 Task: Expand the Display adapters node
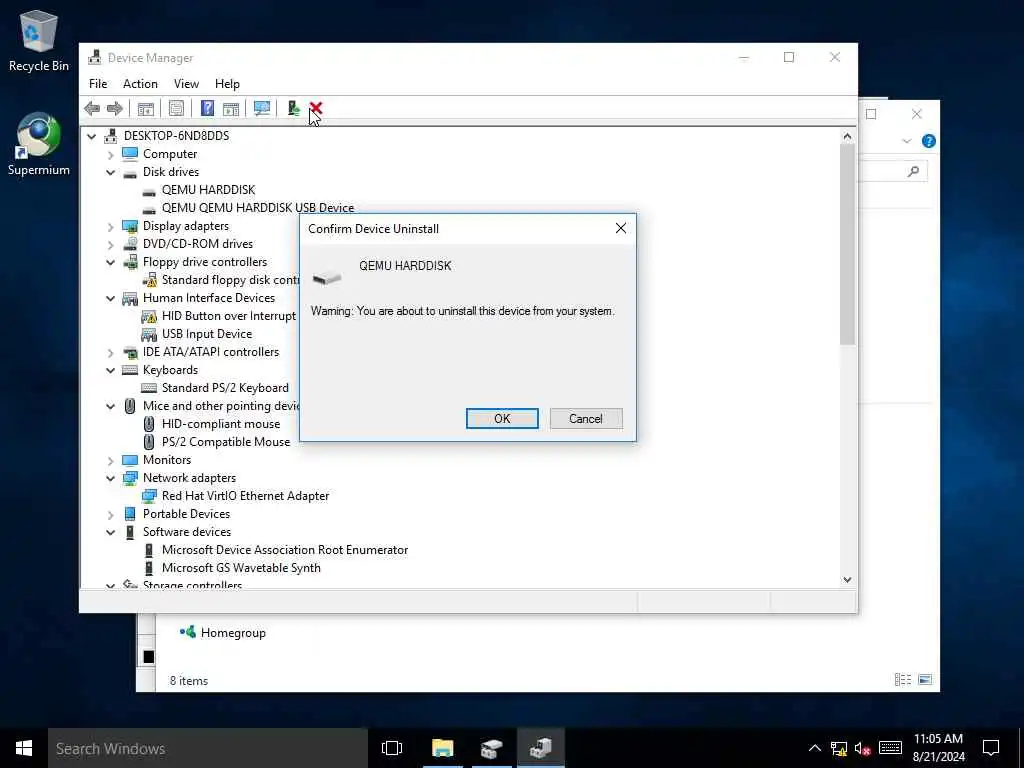click(x=110, y=226)
